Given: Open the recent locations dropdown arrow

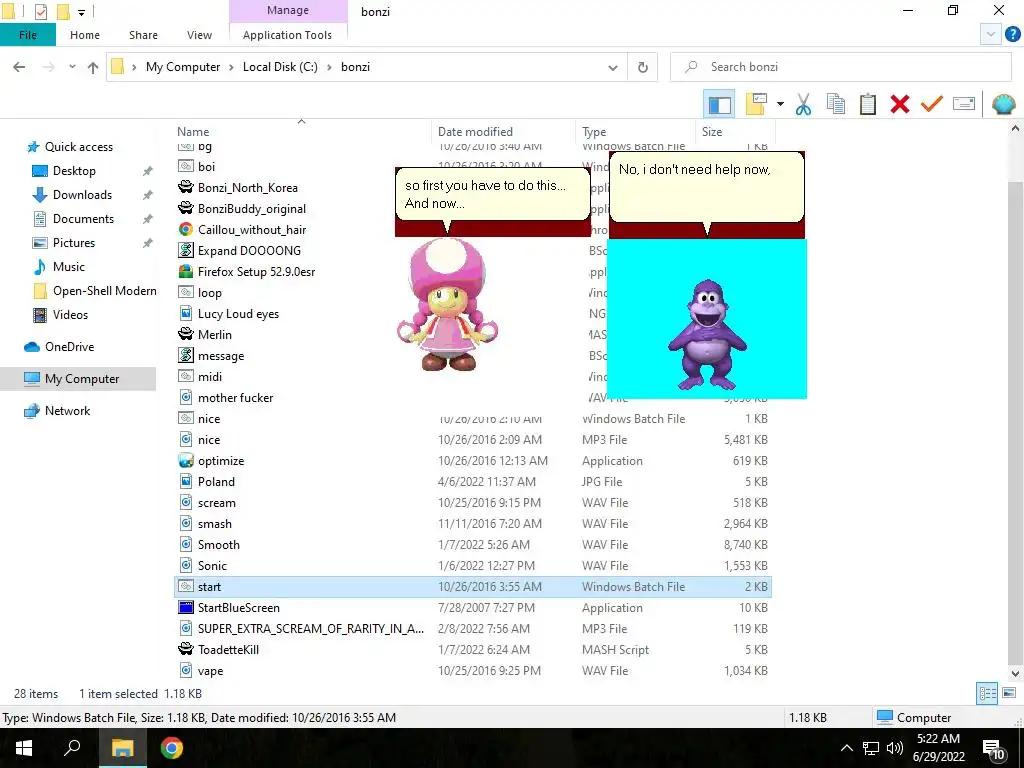Looking at the screenshot, I should 72,67.
